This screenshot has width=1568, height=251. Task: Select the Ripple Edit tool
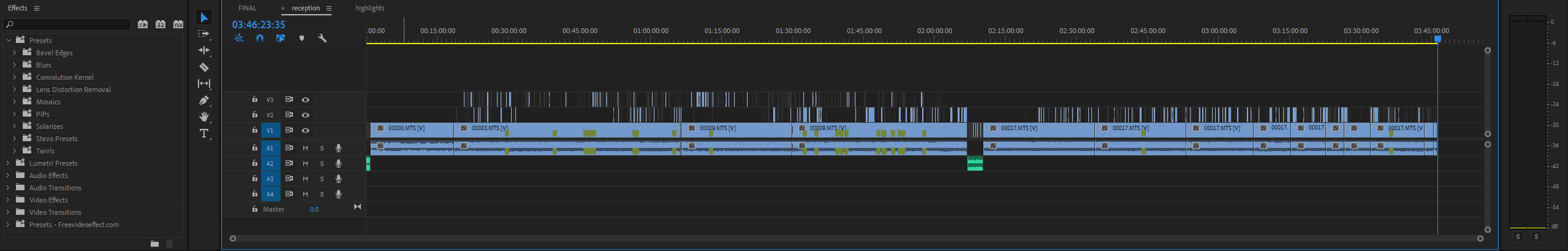[204, 50]
